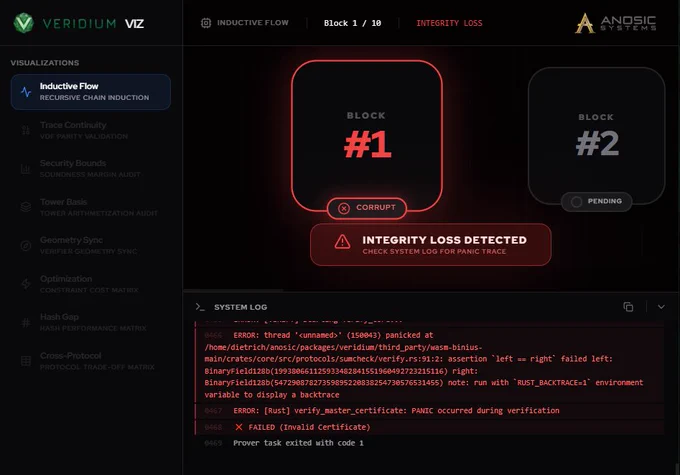Click the Tower Basis layers icon

tap(26, 207)
